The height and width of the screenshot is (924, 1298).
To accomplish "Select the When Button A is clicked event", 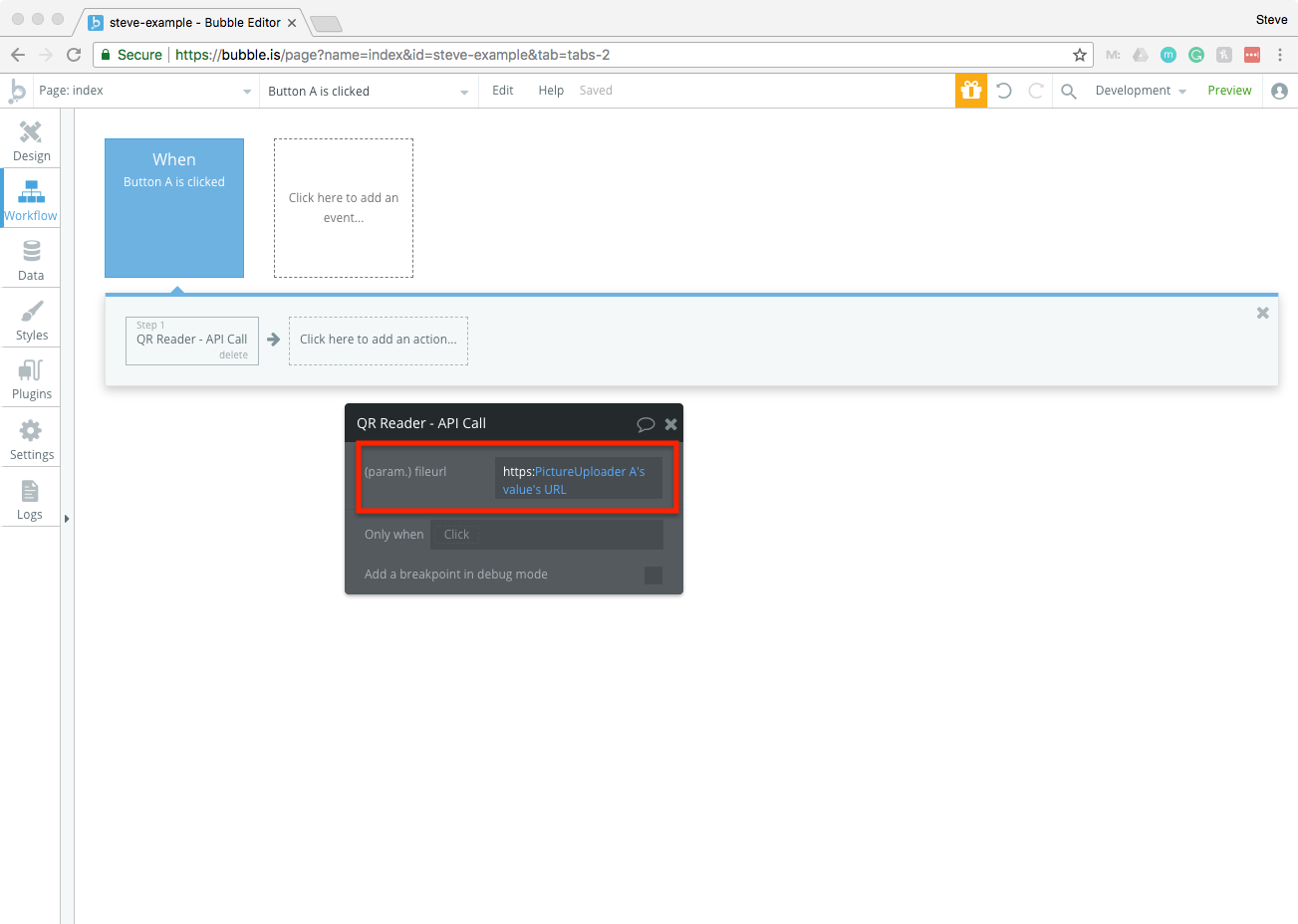I will click(174, 208).
